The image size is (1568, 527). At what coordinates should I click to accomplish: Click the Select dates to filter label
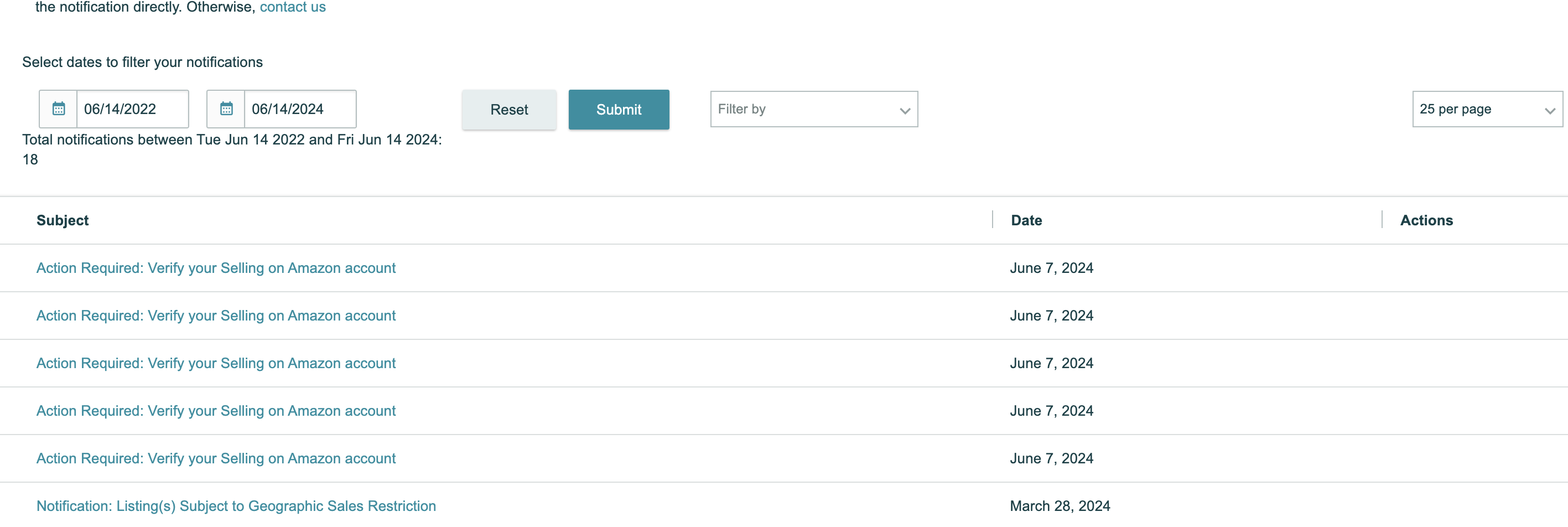click(x=142, y=62)
